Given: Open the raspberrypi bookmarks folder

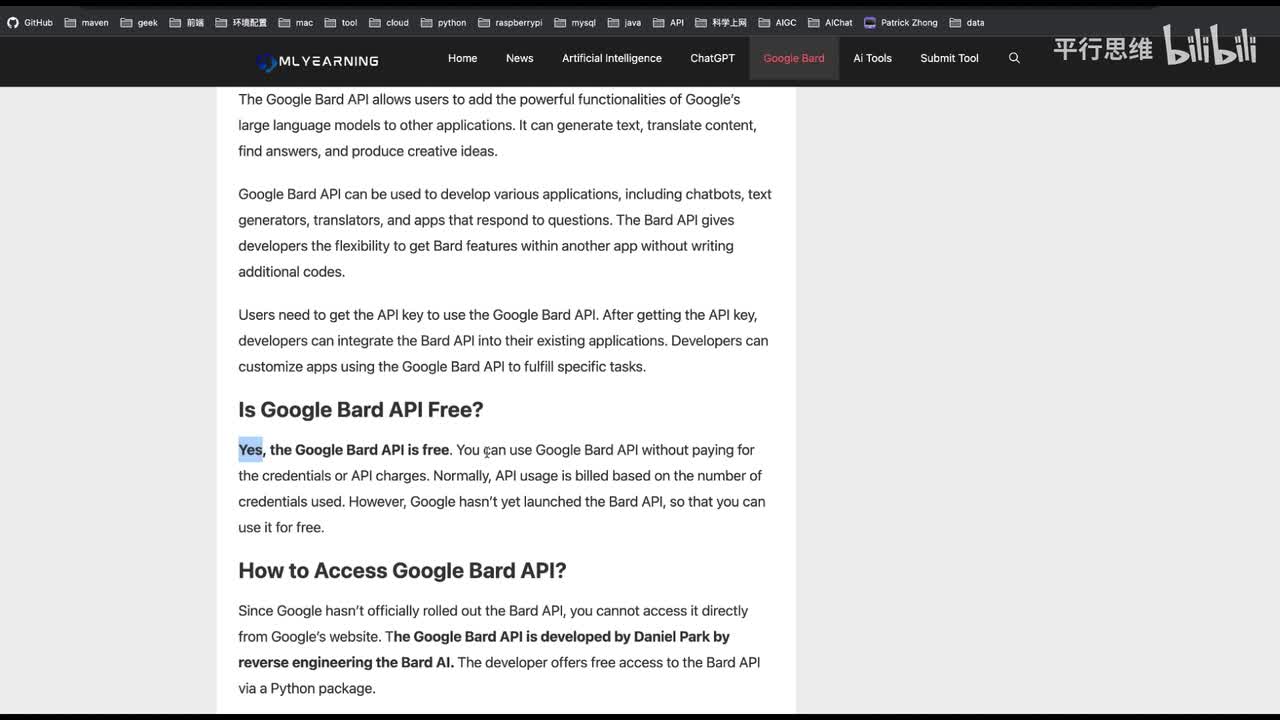Looking at the screenshot, I should pos(510,22).
